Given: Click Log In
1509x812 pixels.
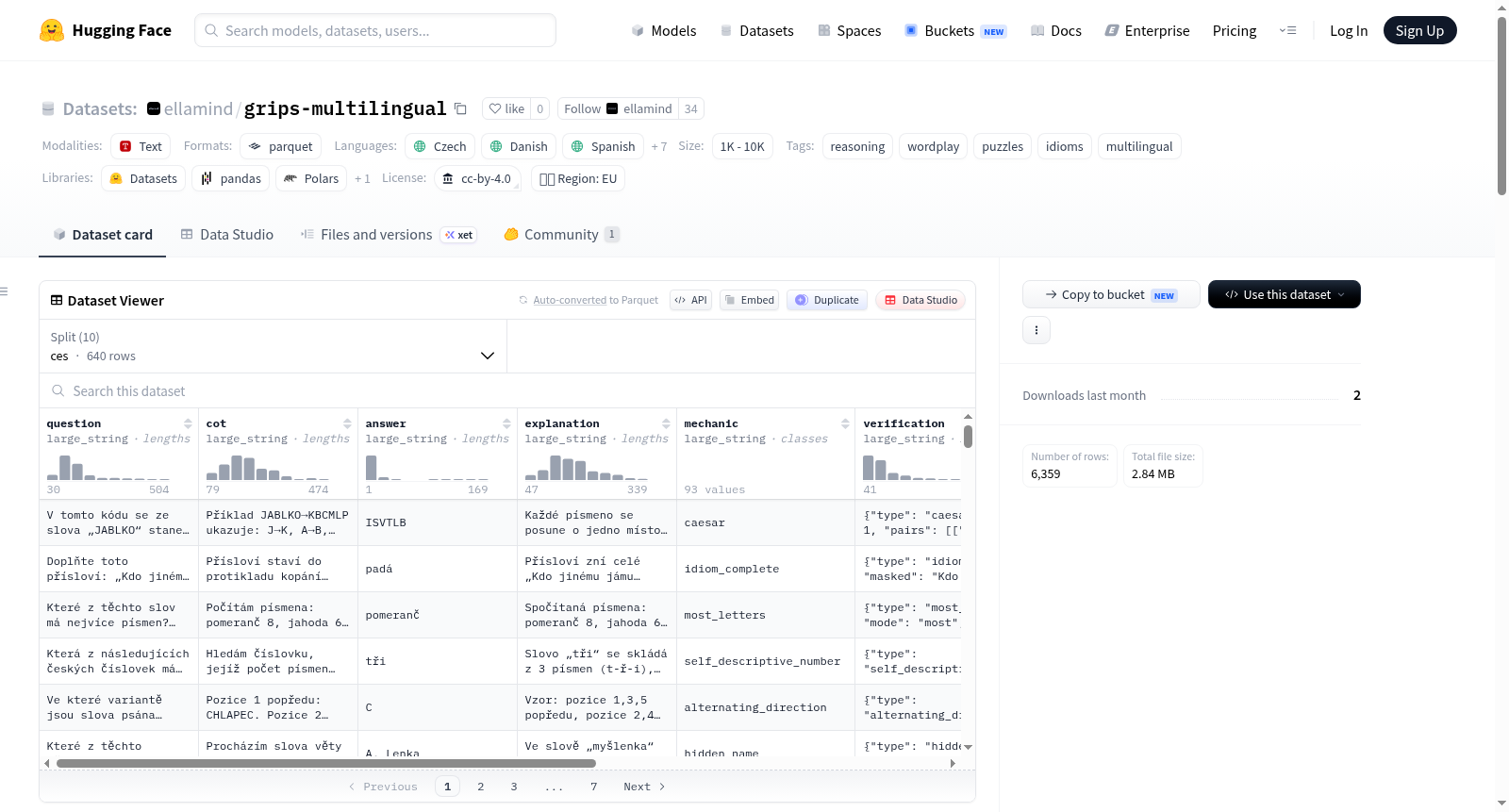Looking at the screenshot, I should pyautogui.click(x=1349, y=30).
